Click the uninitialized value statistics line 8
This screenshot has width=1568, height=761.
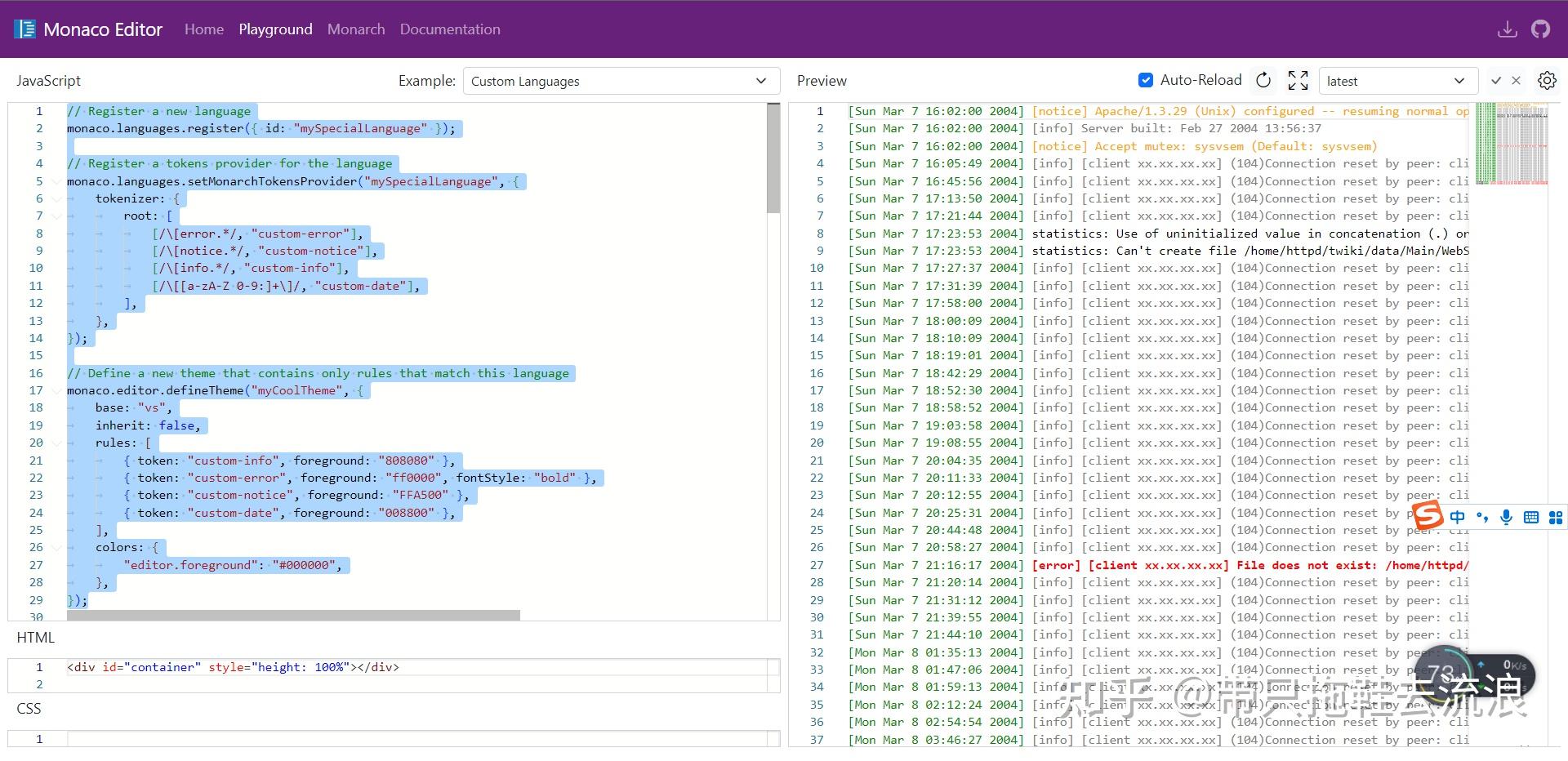coord(1249,234)
